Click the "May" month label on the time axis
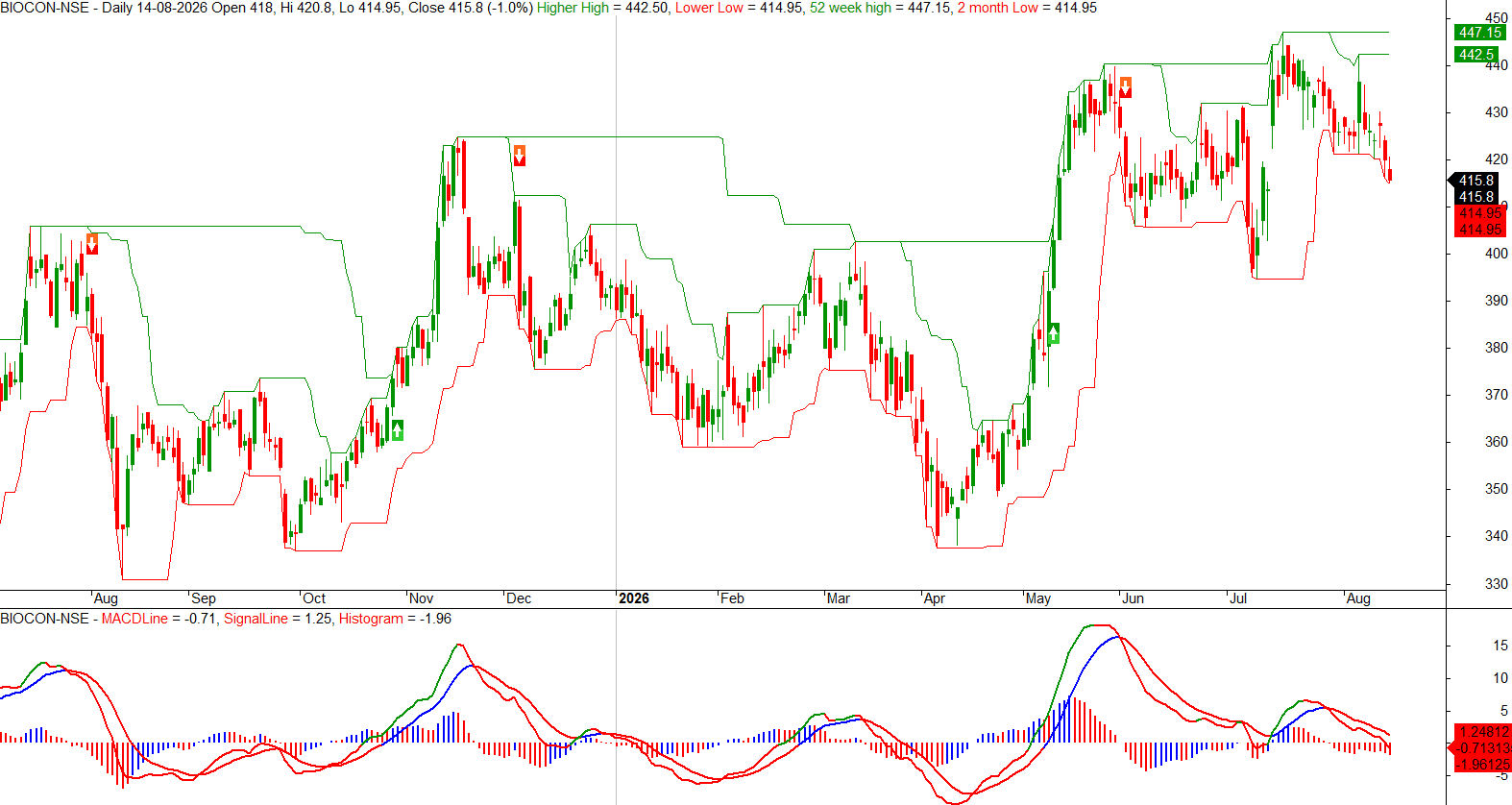Image resolution: width=1512 pixels, height=805 pixels. coord(1038,598)
